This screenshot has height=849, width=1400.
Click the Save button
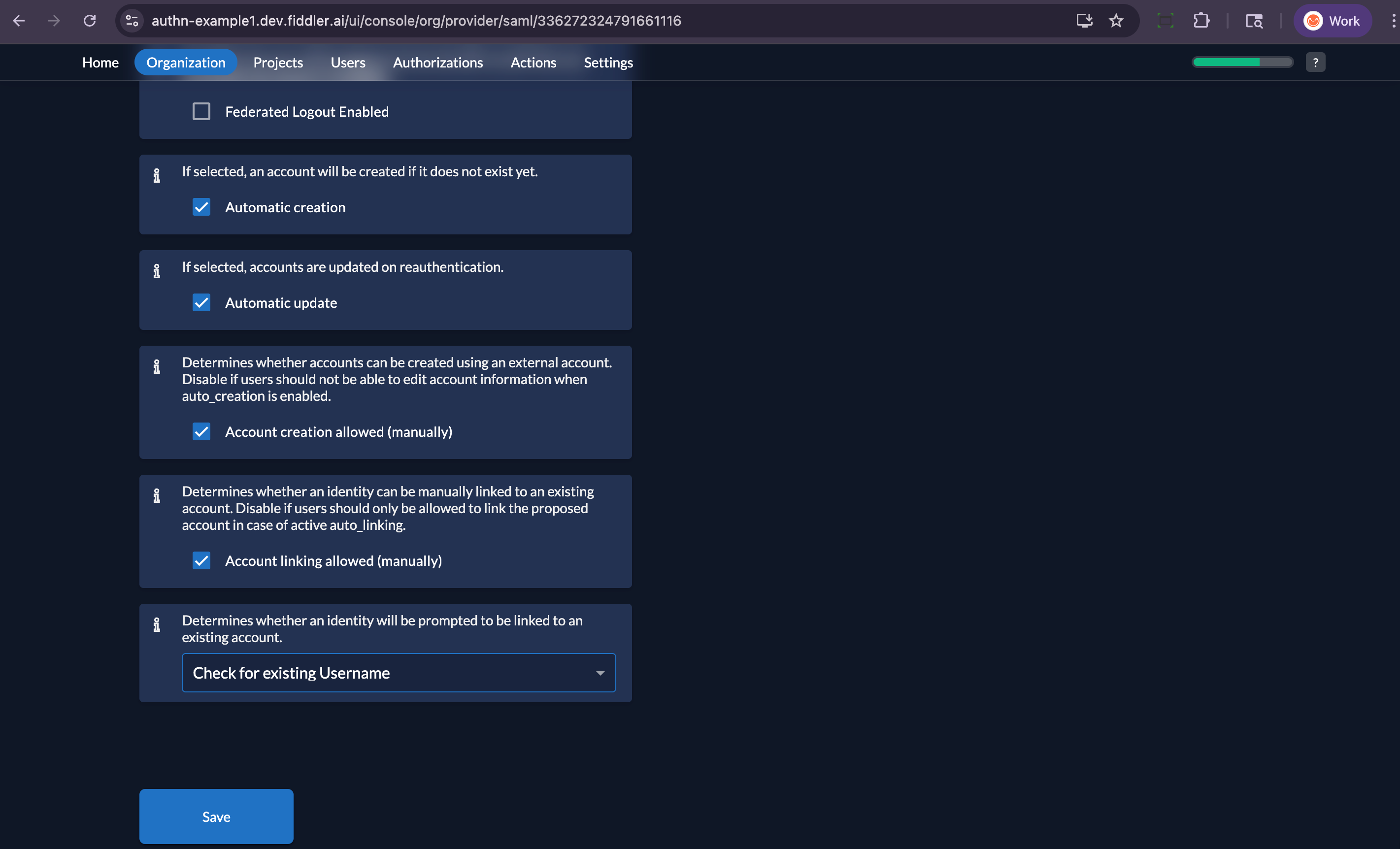pos(216,816)
